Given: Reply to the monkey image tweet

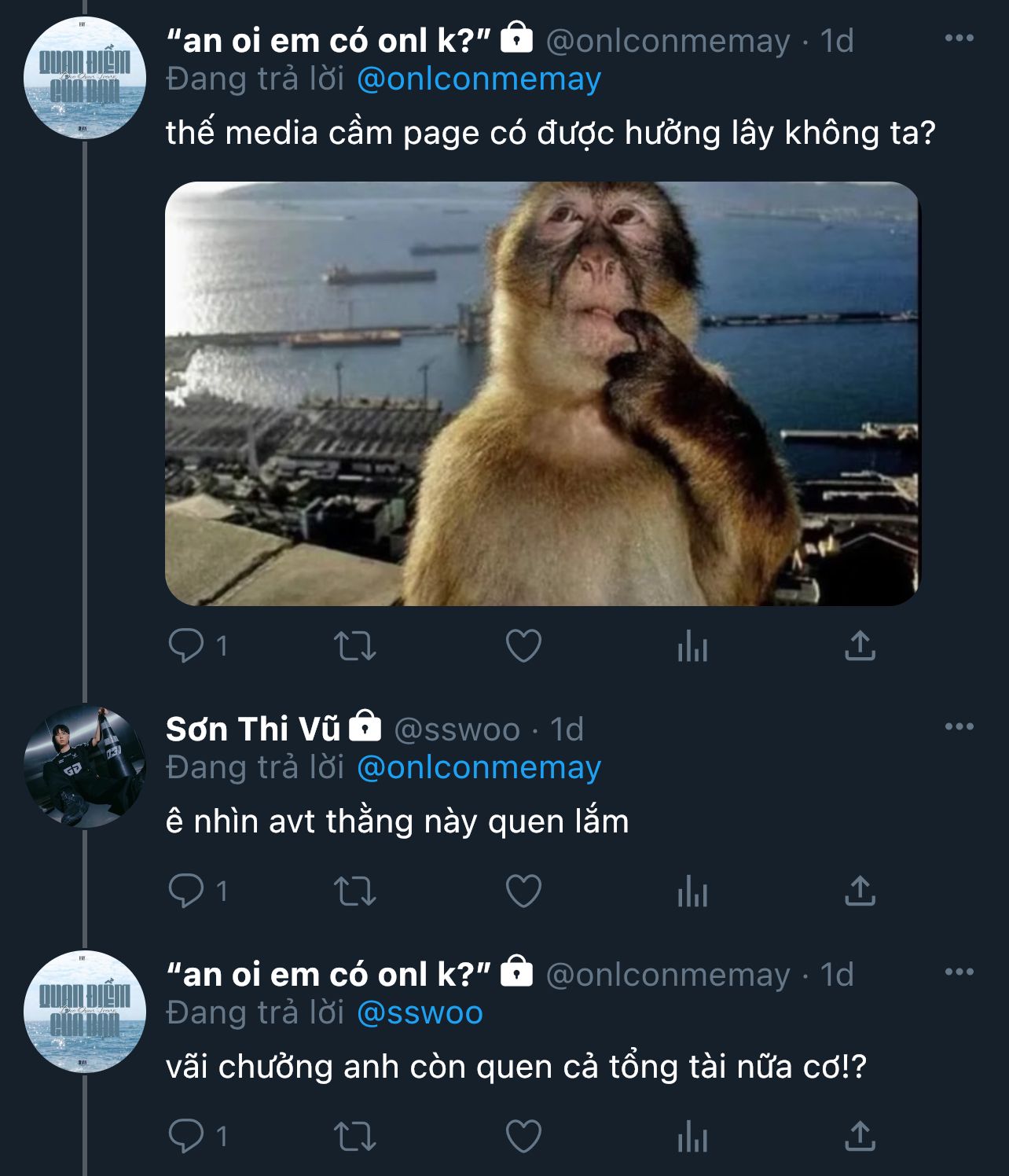Looking at the screenshot, I should coord(186,646).
